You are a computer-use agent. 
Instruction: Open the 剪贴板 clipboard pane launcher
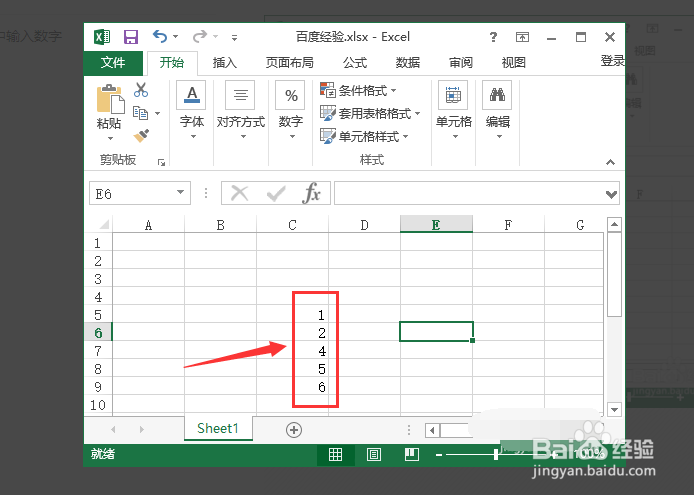click(162, 163)
